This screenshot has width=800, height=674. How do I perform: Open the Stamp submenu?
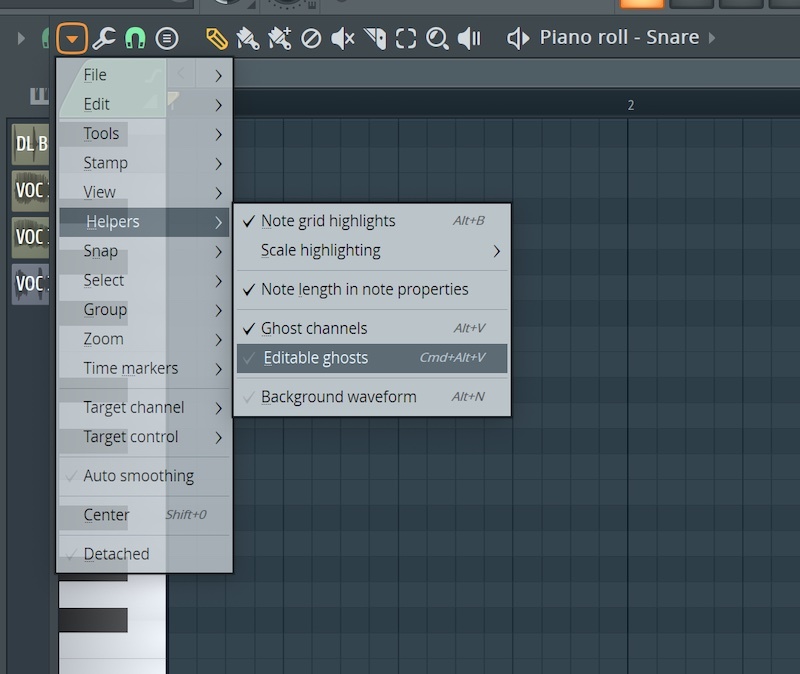(106, 162)
